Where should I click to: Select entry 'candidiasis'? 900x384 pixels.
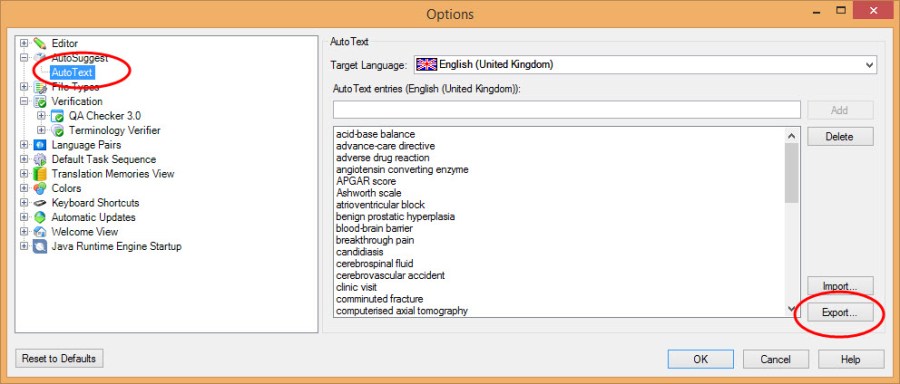[x=359, y=252]
